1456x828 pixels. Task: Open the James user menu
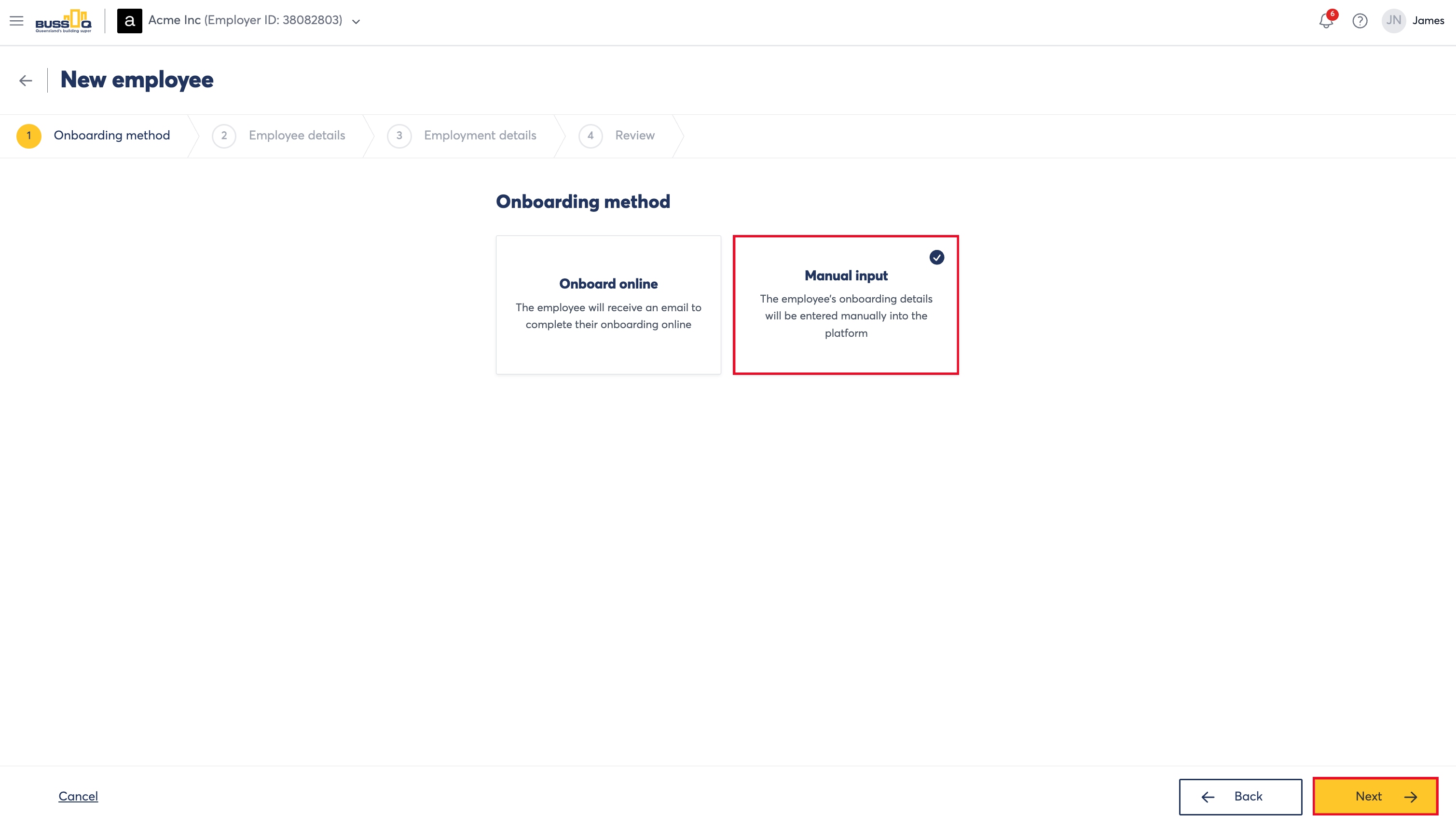tap(1428, 21)
